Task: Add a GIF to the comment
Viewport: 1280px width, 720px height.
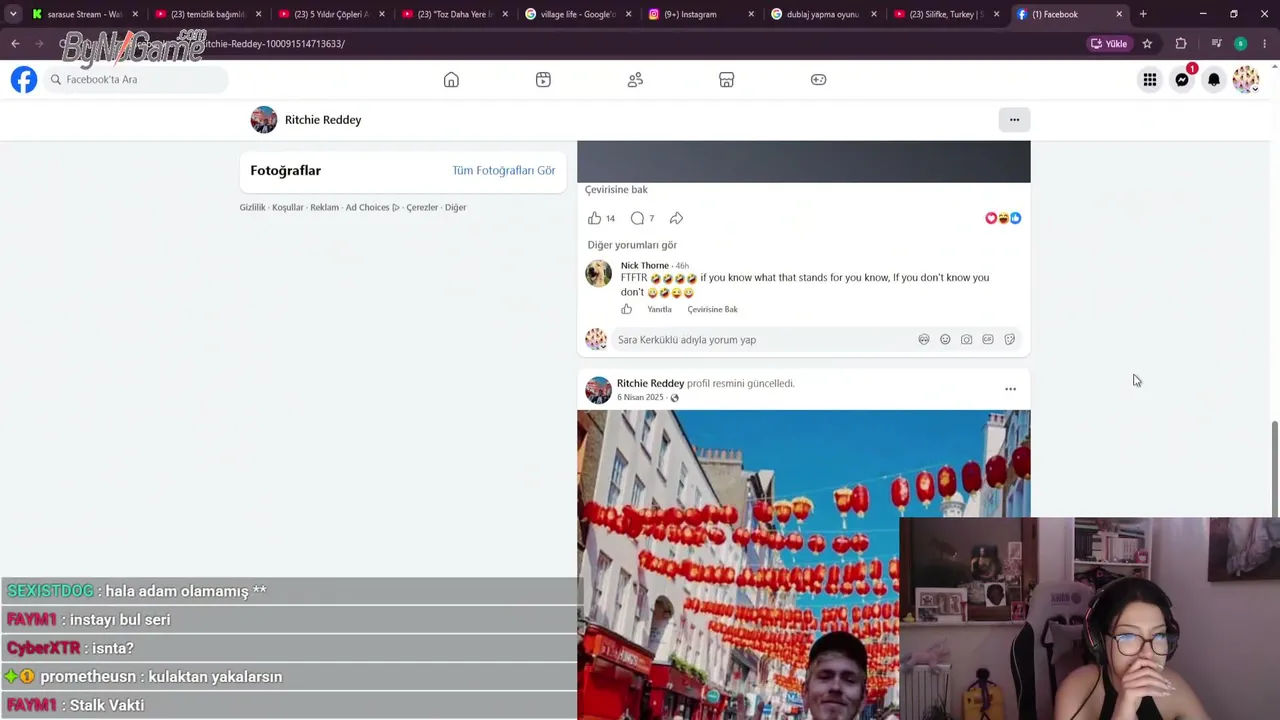Action: pos(988,340)
